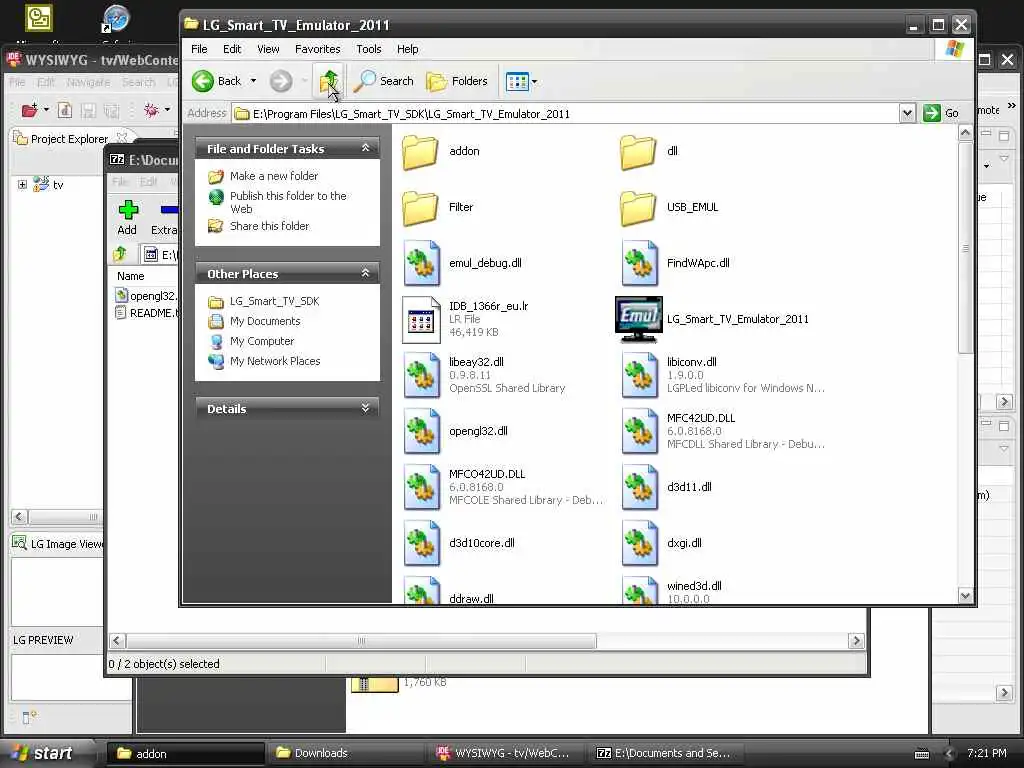This screenshot has height=768, width=1024.
Task: Select the IDB_1366r_eu.lr file icon
Action: tap(421, 319)
